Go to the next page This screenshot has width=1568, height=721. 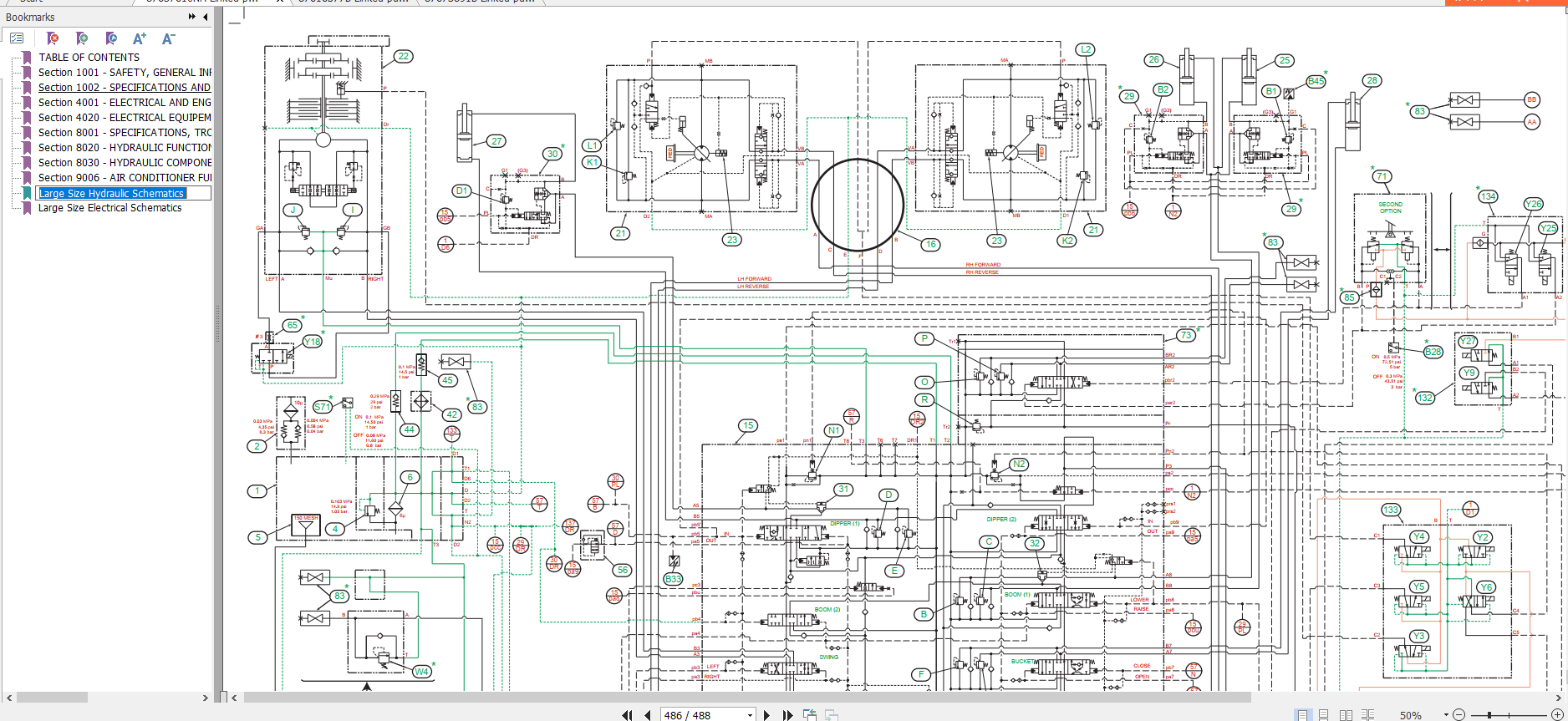coord(766,715)
